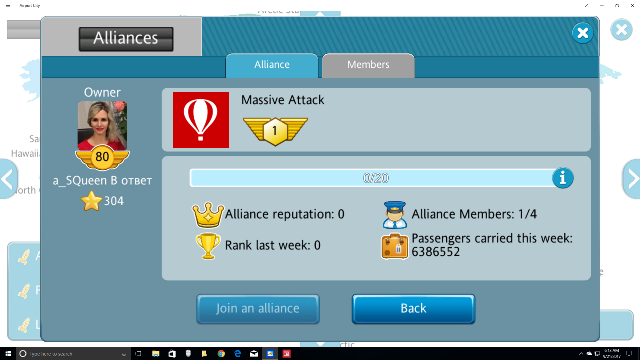Viewport: 640px width, 360px height.
Task: Go to previous screen with left arrow
Action: tap(8, 179)
